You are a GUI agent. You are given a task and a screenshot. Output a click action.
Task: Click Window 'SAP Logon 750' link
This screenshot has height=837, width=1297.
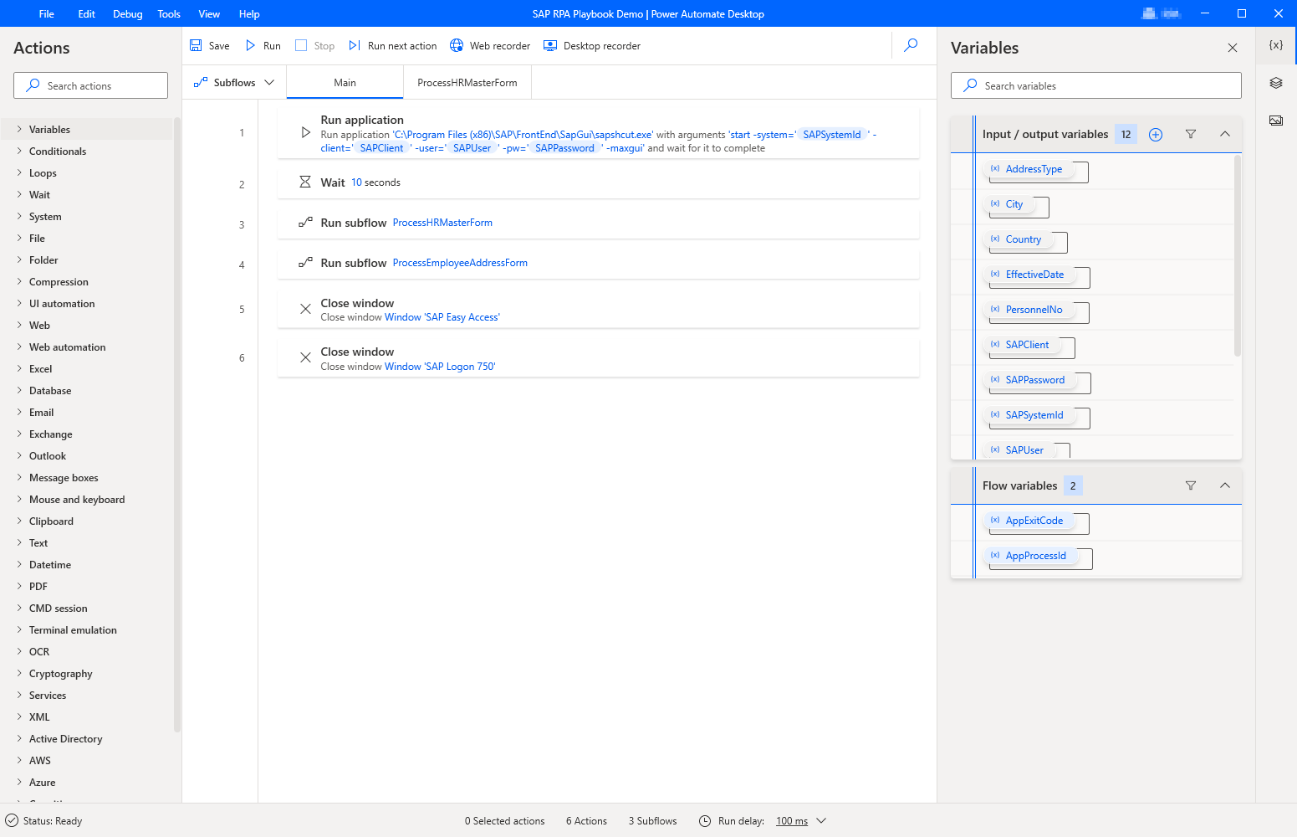pyautogui.click(x=440, y=367)
